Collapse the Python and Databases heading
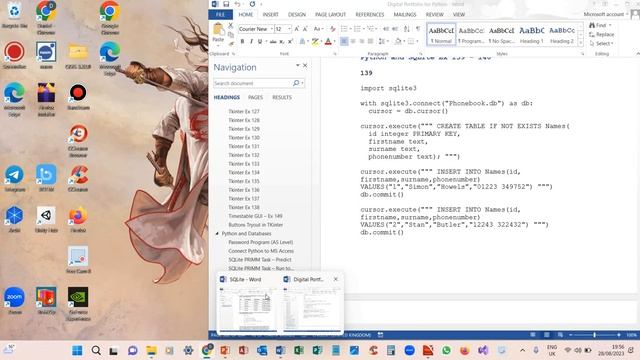Image resolution: width=640 pixels, height=360 pixels. [x=217, y=233]
